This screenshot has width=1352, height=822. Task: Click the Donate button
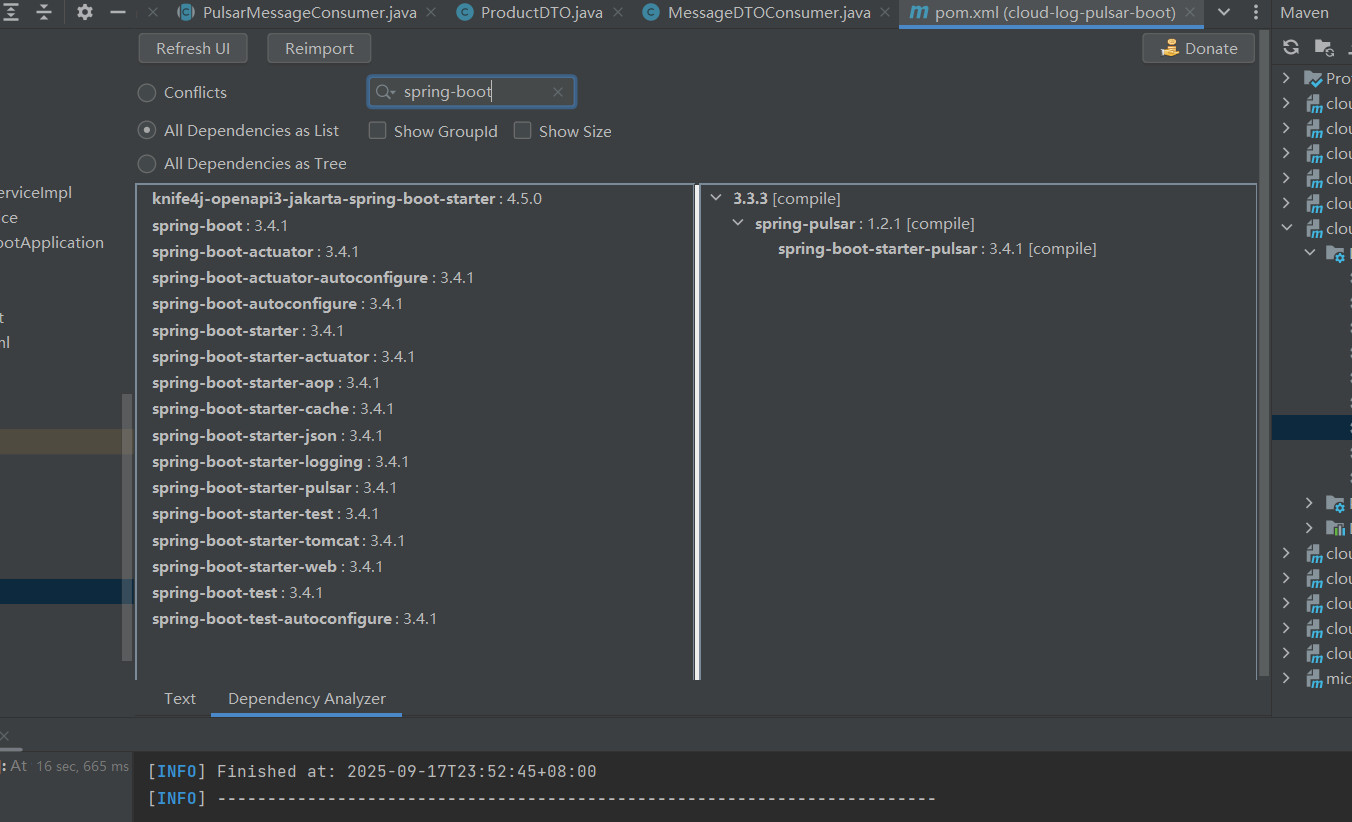point(1198,48)
